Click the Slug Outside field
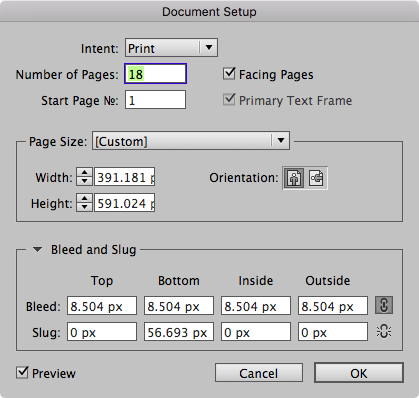 pos(333,332)
